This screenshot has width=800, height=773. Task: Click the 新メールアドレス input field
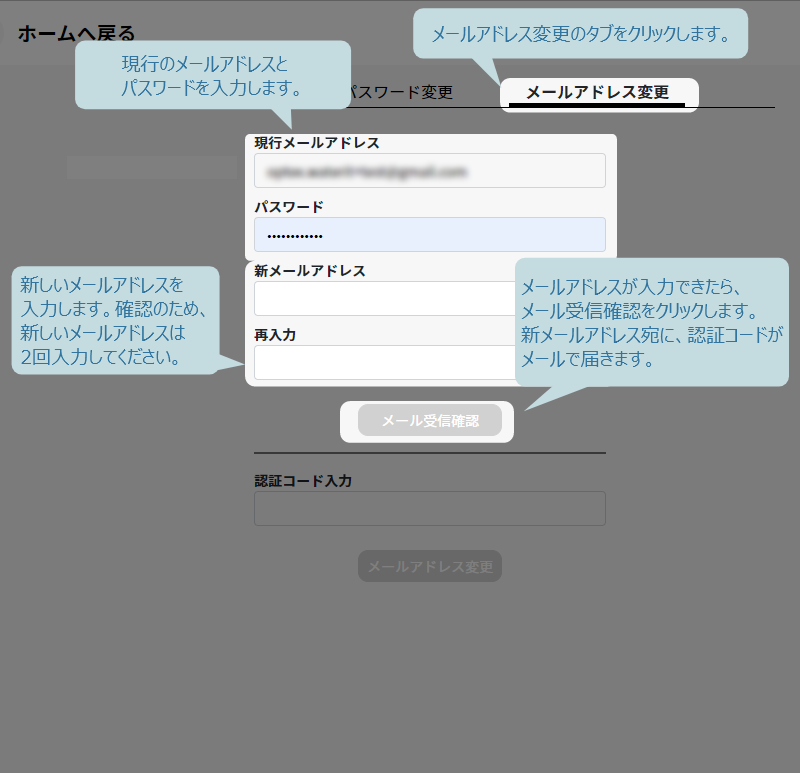[385, 298]
